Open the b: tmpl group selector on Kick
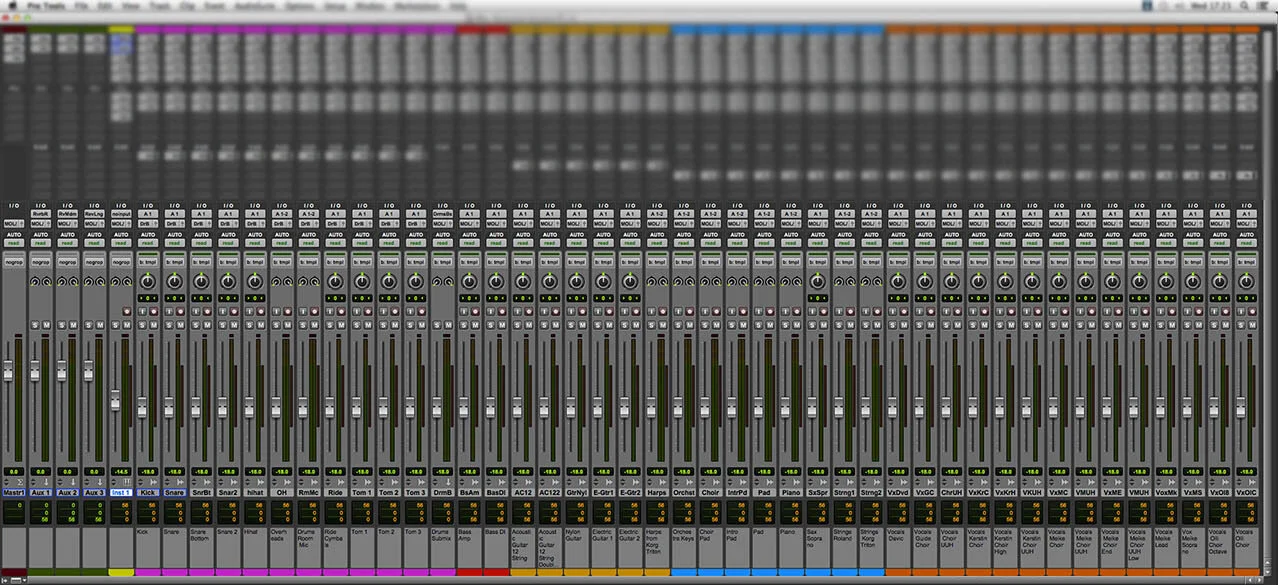This screenshot has height=585, width=1278. pos(148,262)
